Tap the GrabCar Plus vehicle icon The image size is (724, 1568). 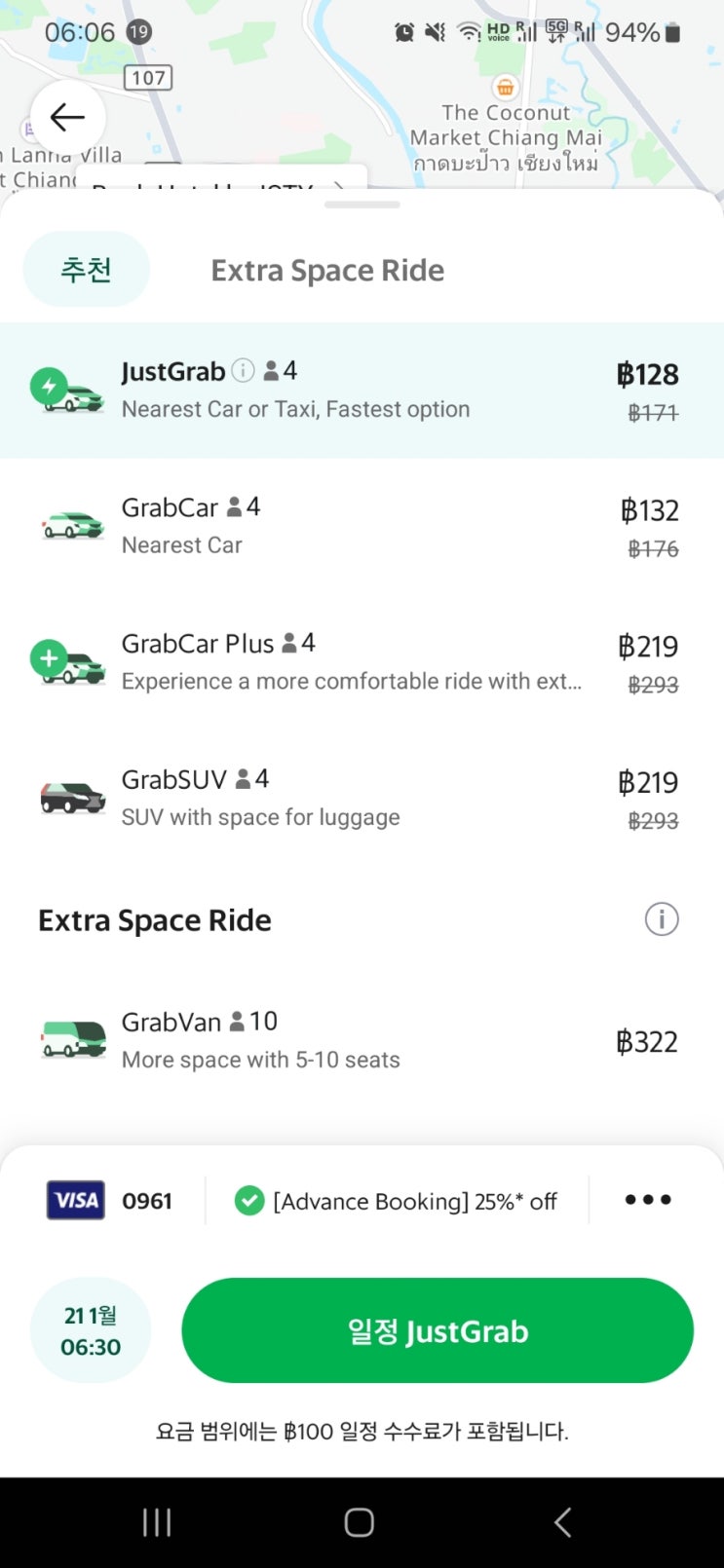coord(68,662)
